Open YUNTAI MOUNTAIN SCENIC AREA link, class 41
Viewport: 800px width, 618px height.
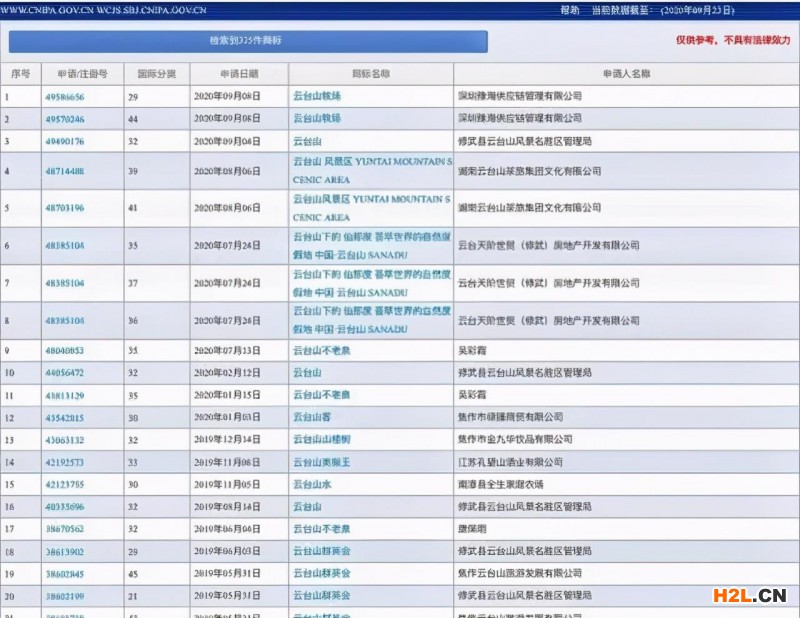[x=372, y=208]
